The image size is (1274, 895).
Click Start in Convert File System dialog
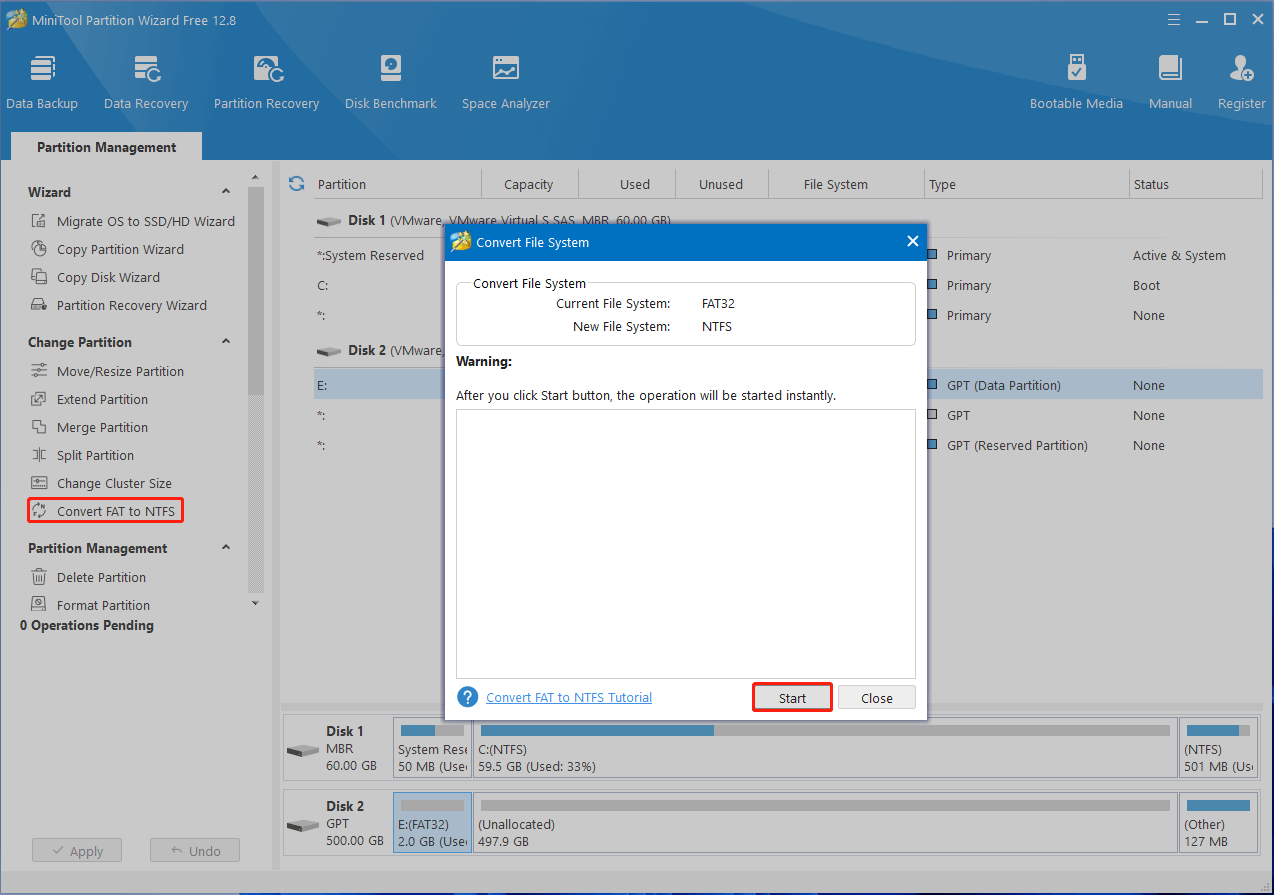[x=792, y=698]
